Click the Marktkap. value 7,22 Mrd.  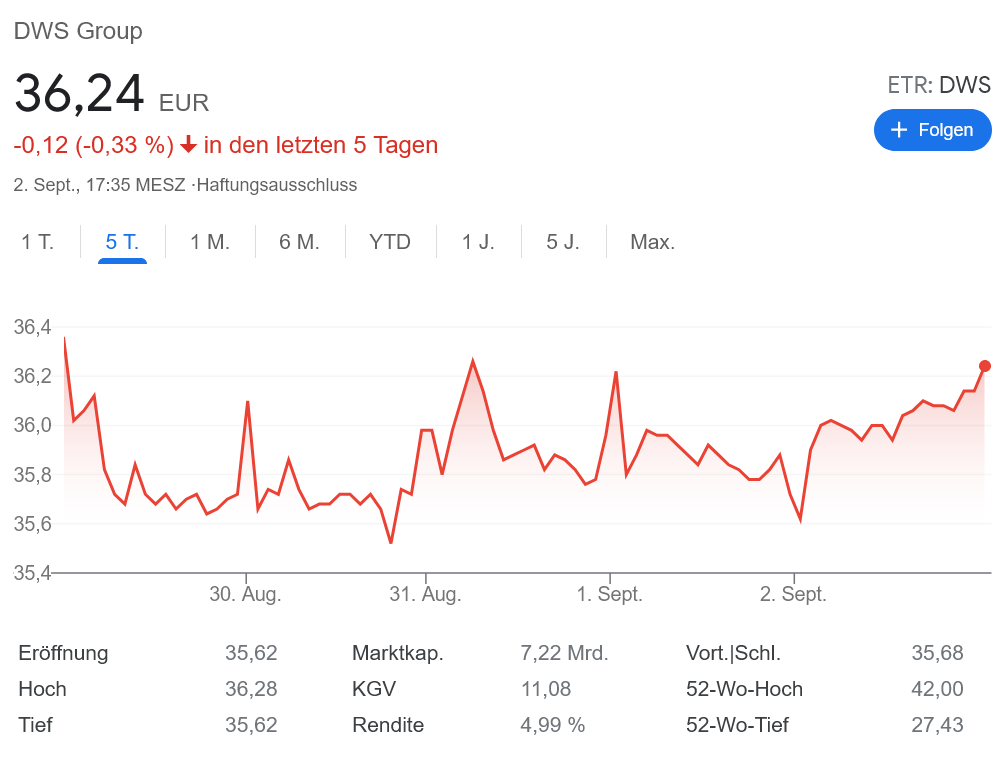coord(564,653)
